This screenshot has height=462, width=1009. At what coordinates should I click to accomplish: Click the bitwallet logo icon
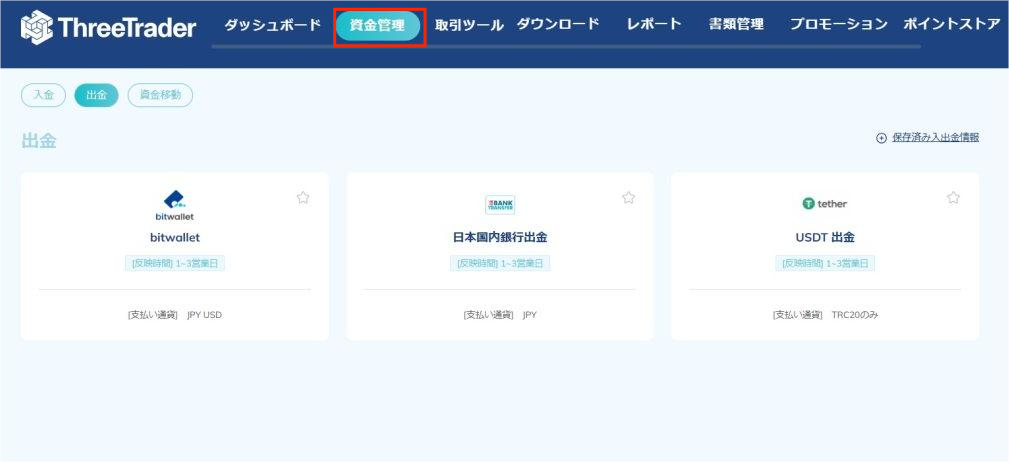[x=174, y=205]
